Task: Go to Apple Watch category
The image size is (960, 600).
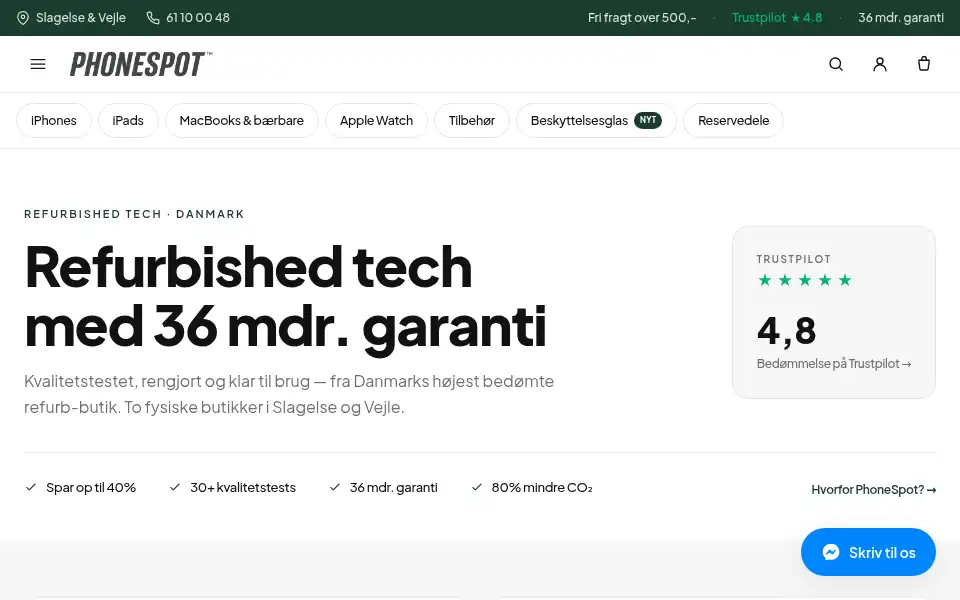Action: tap(377, 121)
